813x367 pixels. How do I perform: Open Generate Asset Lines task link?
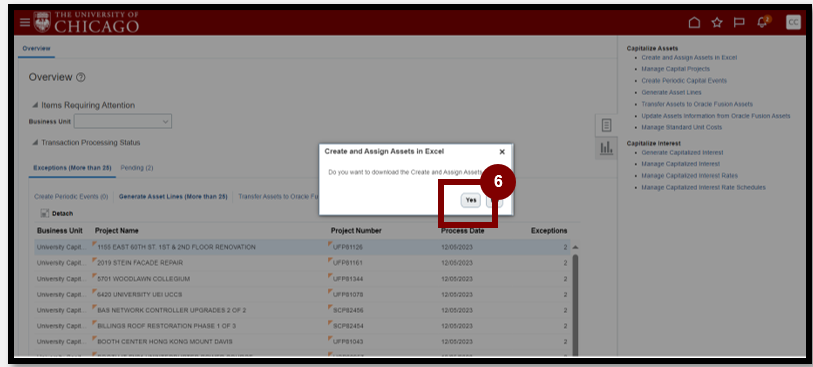[671, 92]
